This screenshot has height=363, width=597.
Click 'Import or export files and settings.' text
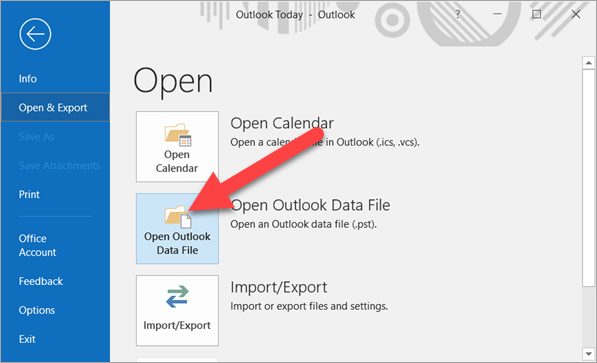[309, 306]
